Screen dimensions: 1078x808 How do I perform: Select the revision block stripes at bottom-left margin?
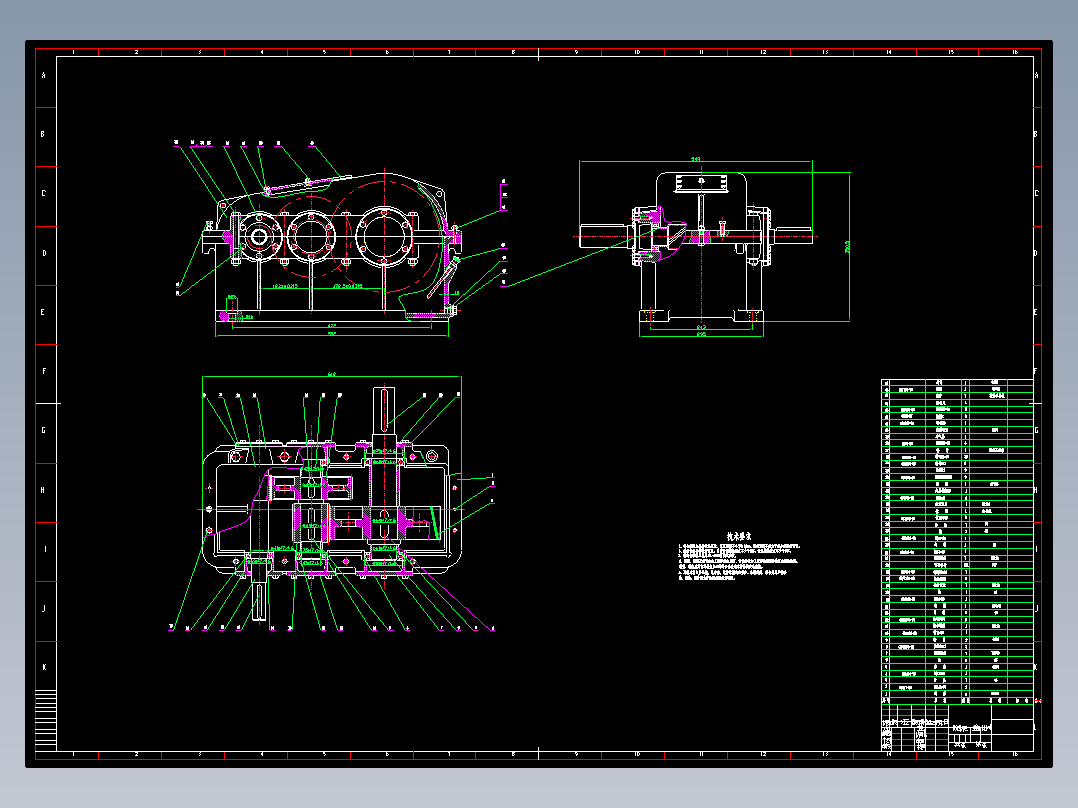point(46,719)
